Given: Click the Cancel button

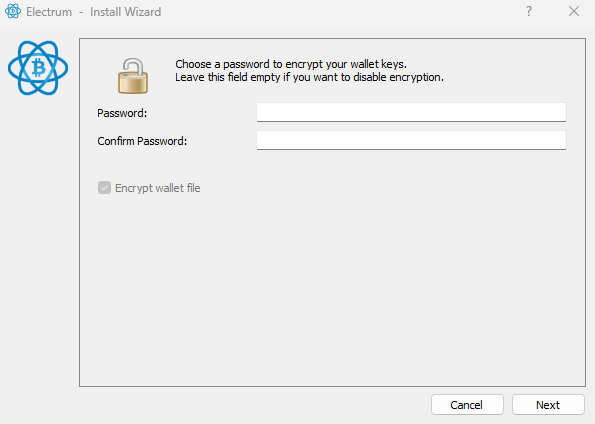Looking at the screenshot, I should tap(467, 405).
